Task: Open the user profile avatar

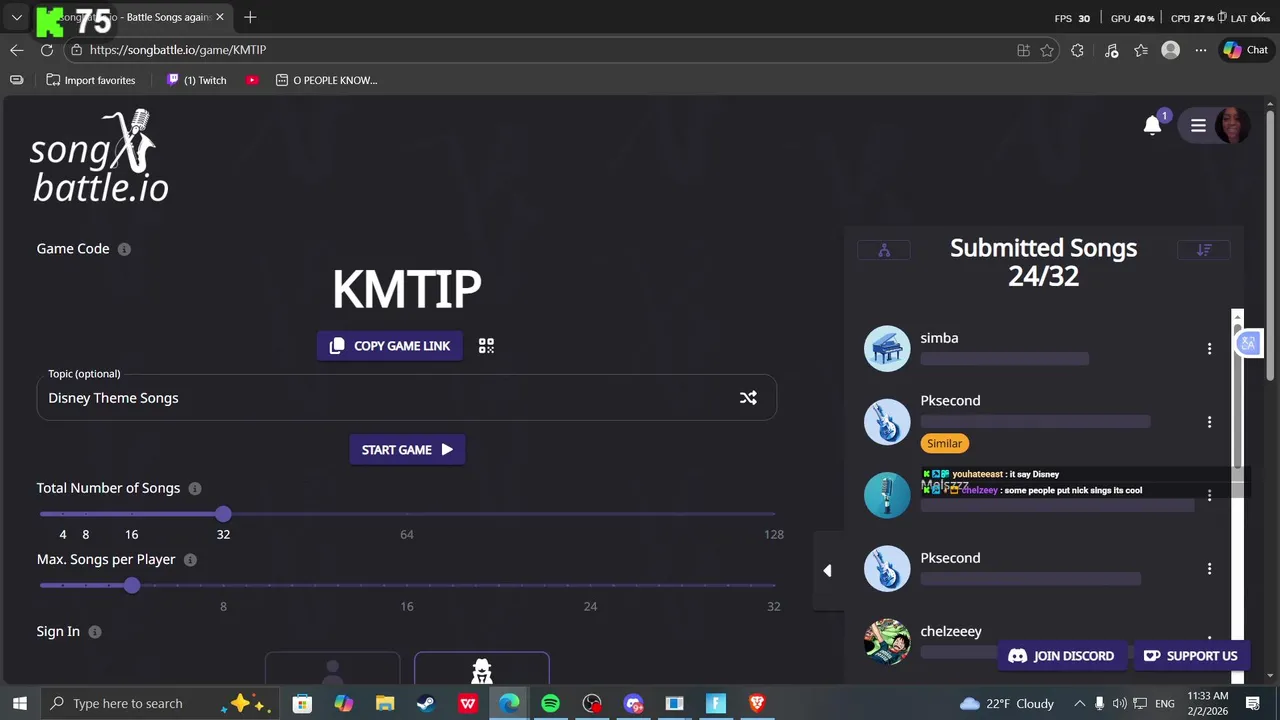Action: click(x=1232, y=126)
